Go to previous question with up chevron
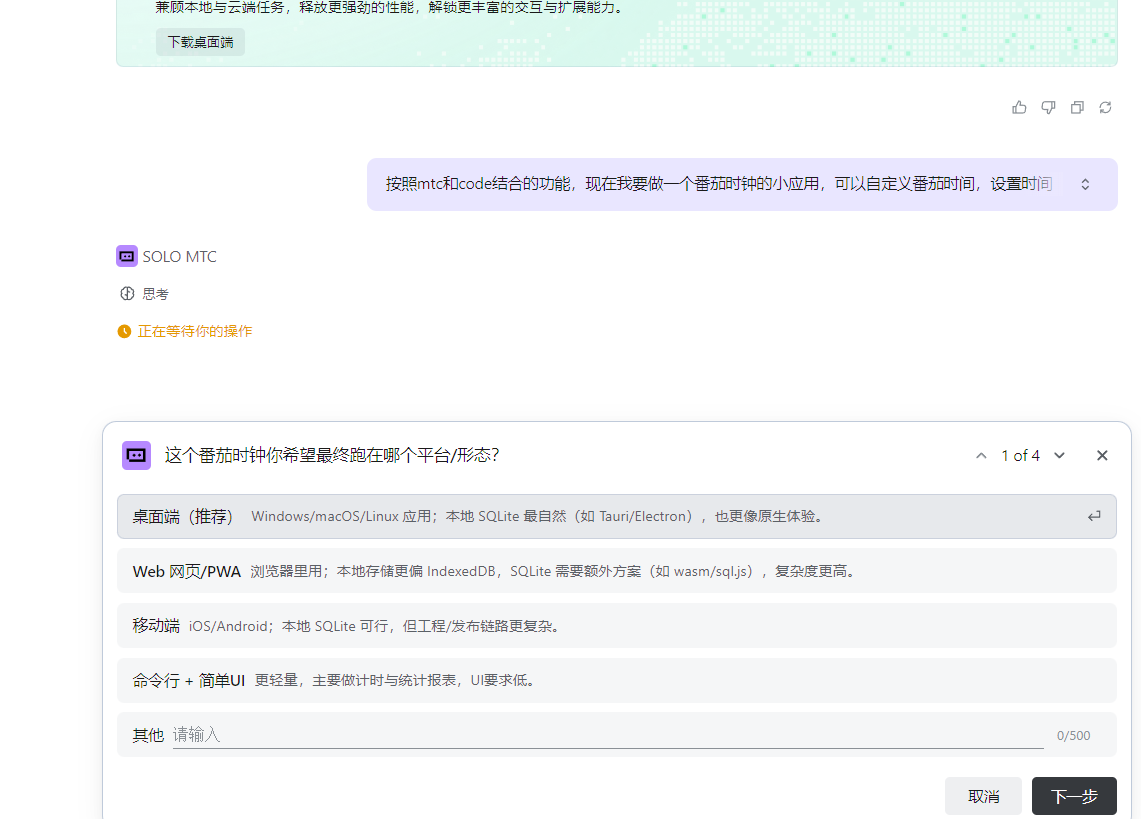 pyautogui.click(x=981, y=456)
